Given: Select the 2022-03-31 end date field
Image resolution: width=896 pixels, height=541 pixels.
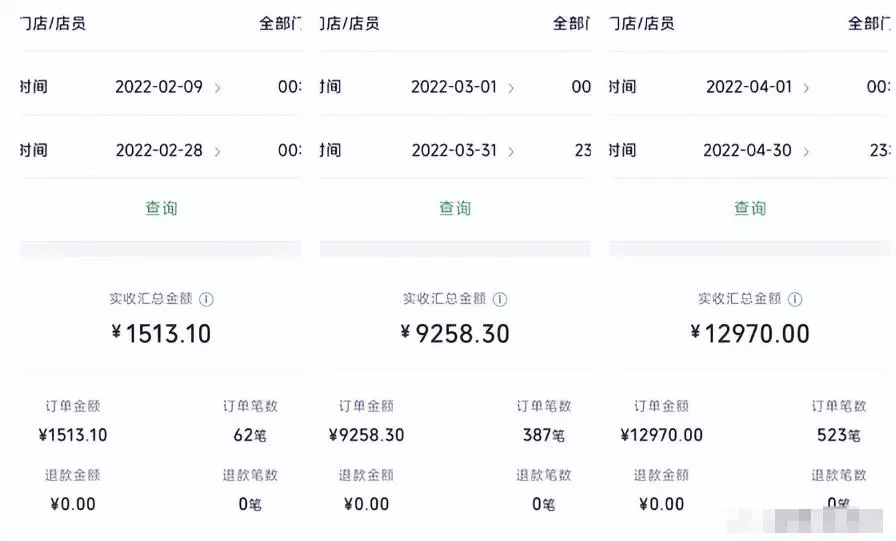Looking at the screenshot, I should (453, 151).
